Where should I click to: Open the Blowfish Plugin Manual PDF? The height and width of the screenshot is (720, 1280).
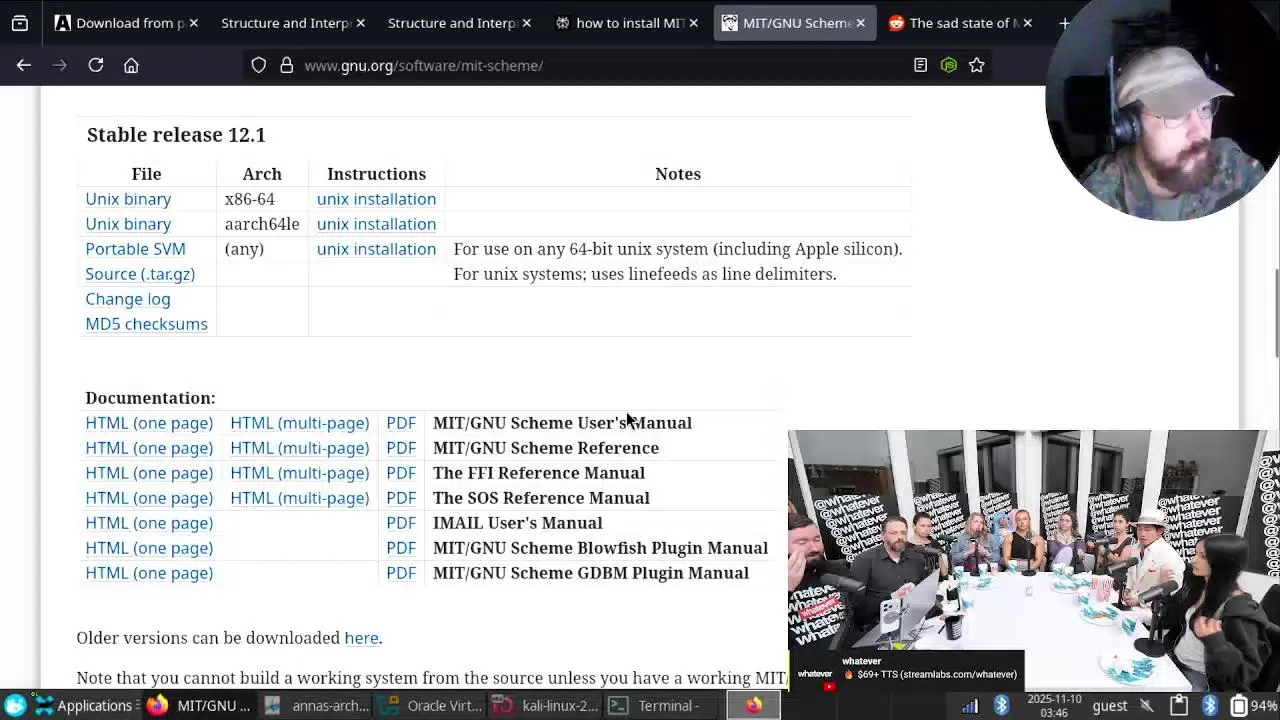[401, 548]
